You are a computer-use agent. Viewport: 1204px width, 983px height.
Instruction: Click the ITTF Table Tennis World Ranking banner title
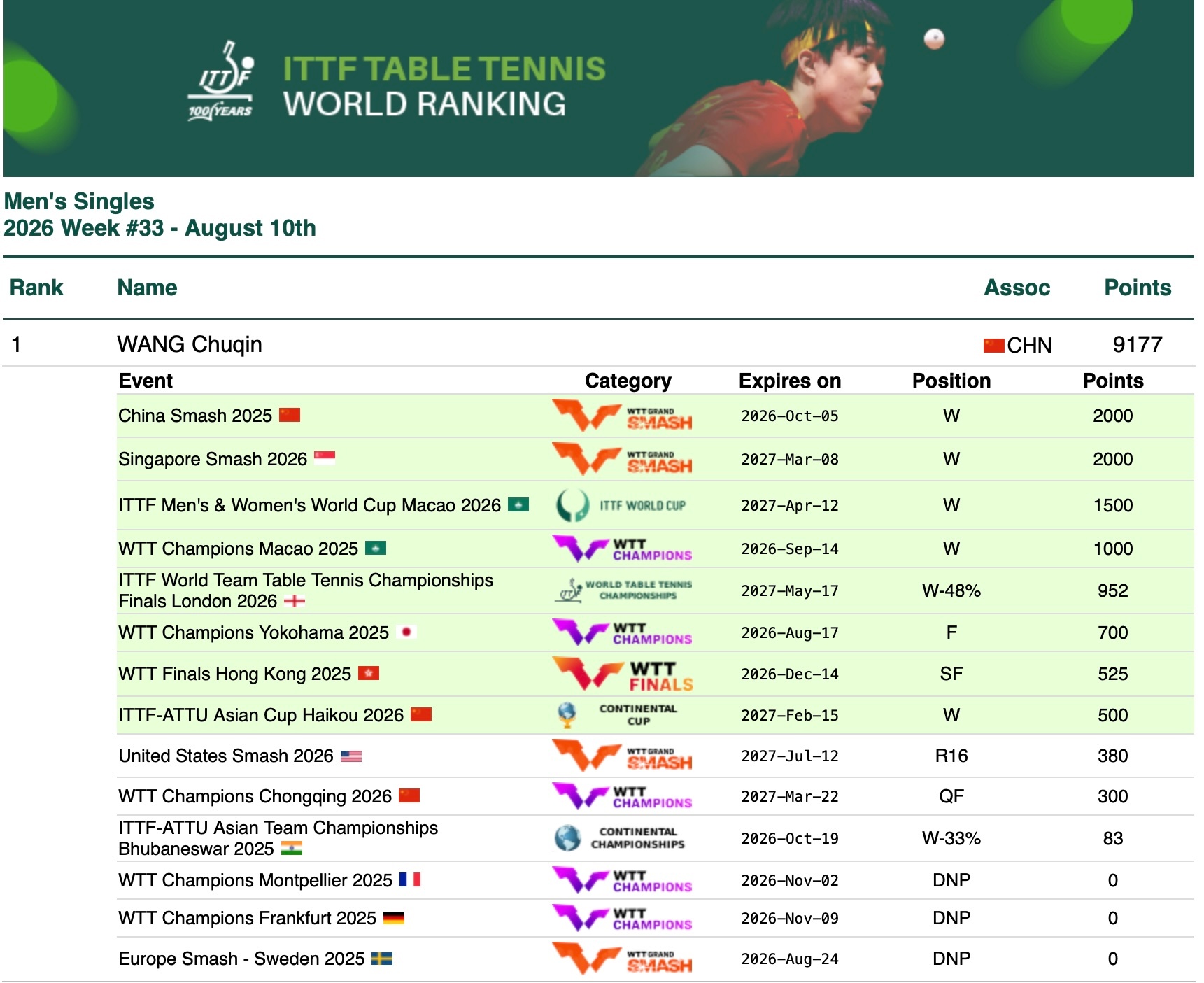tap(444, 86)
